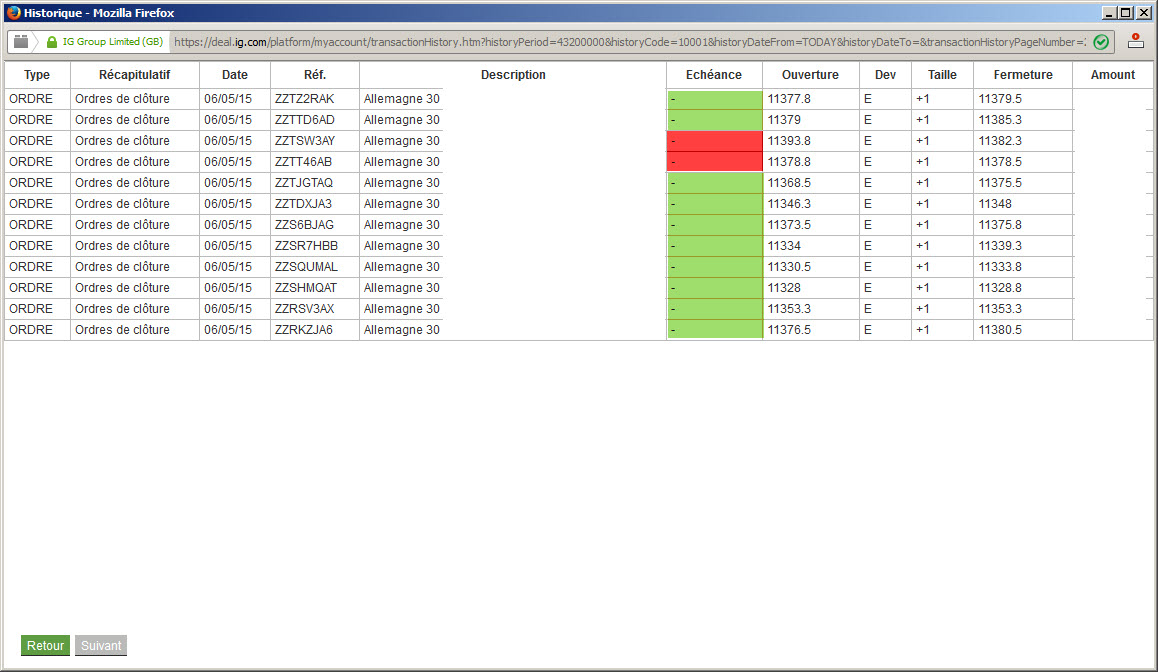Click opening price 11334

[x=784, y=246]
